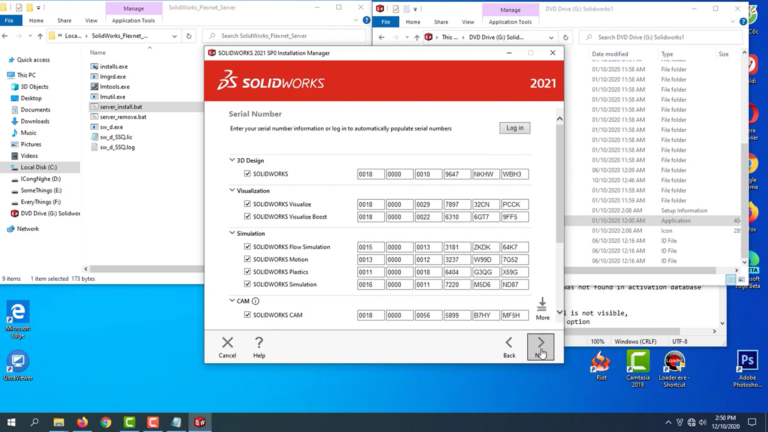The image size is (768, 432).
Task: Select Local Disk (C:) in navigation pane
Action: (x=39, y=168)
